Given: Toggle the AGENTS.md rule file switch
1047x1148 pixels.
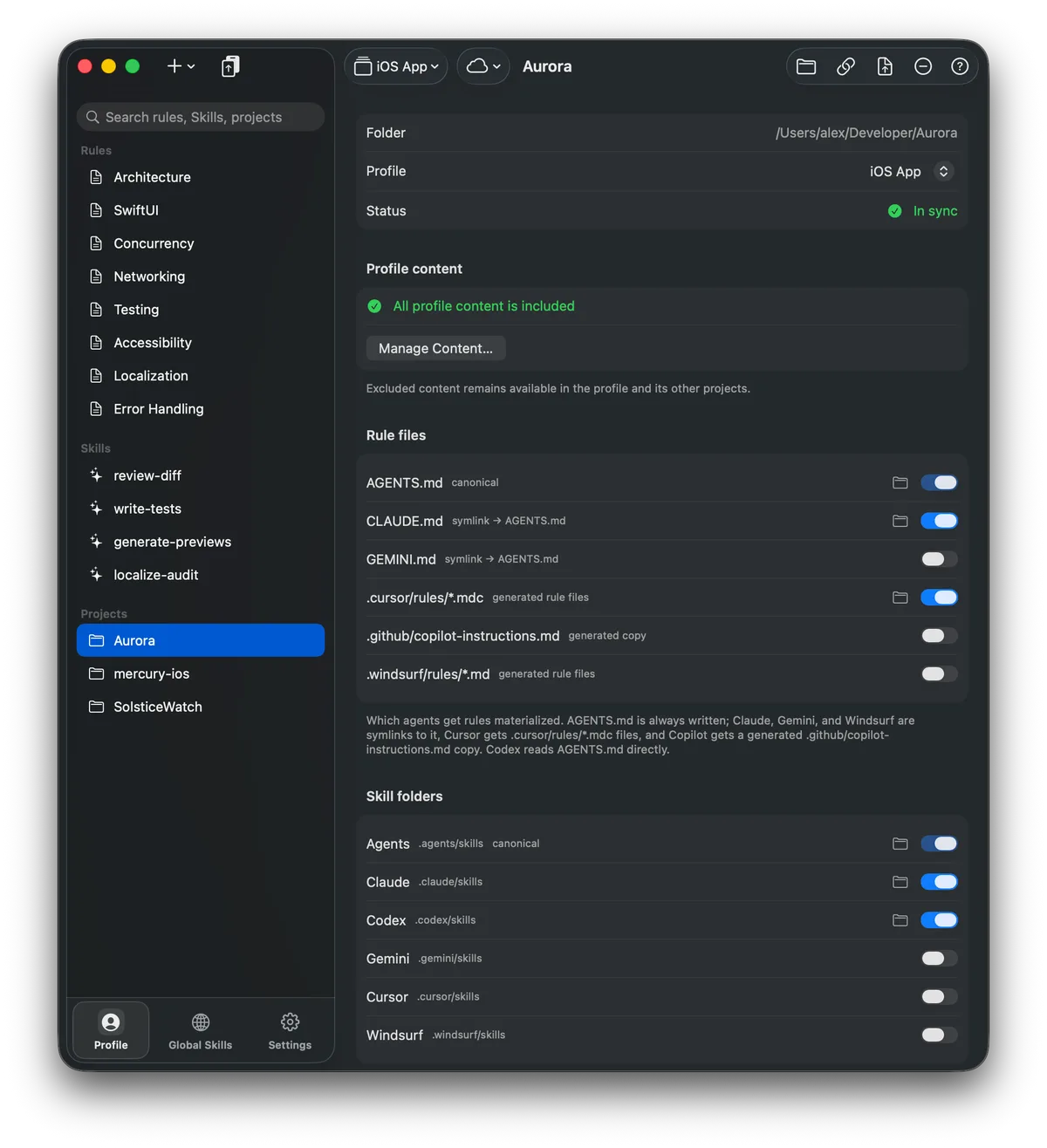Looking at the screenshot, I should pos(939,482).
